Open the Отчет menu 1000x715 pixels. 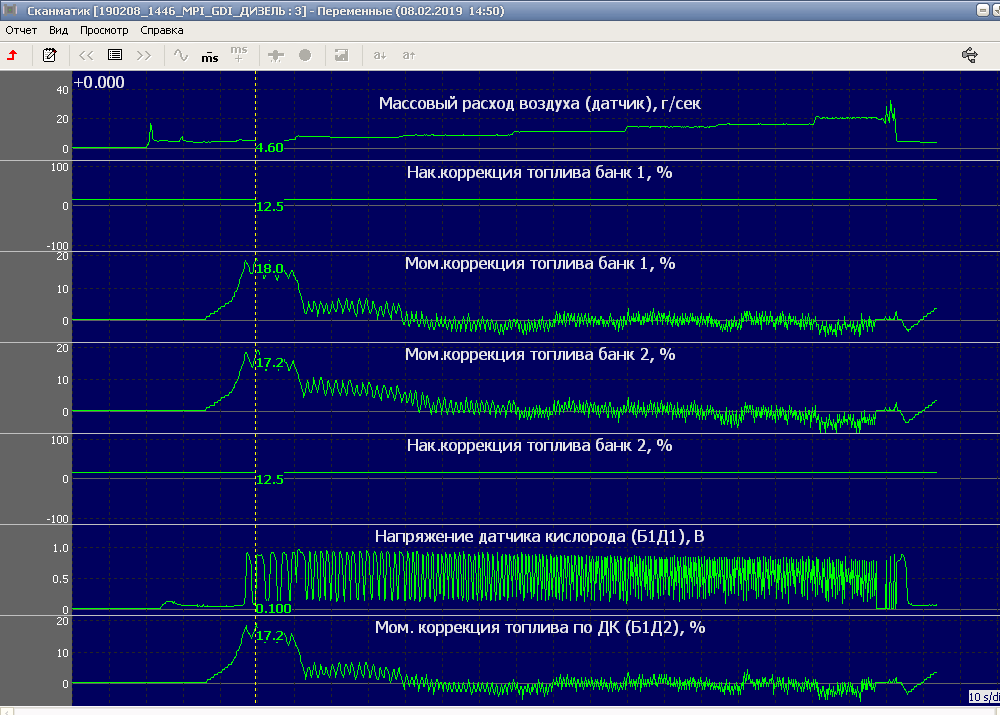[21, 30]
